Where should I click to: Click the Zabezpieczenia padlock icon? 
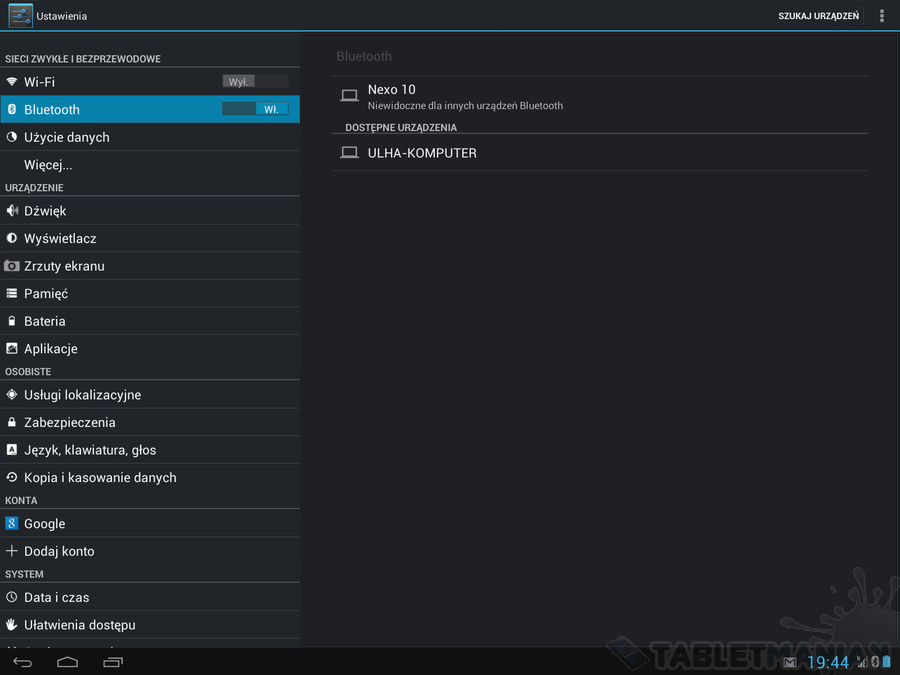pos(11,422)
